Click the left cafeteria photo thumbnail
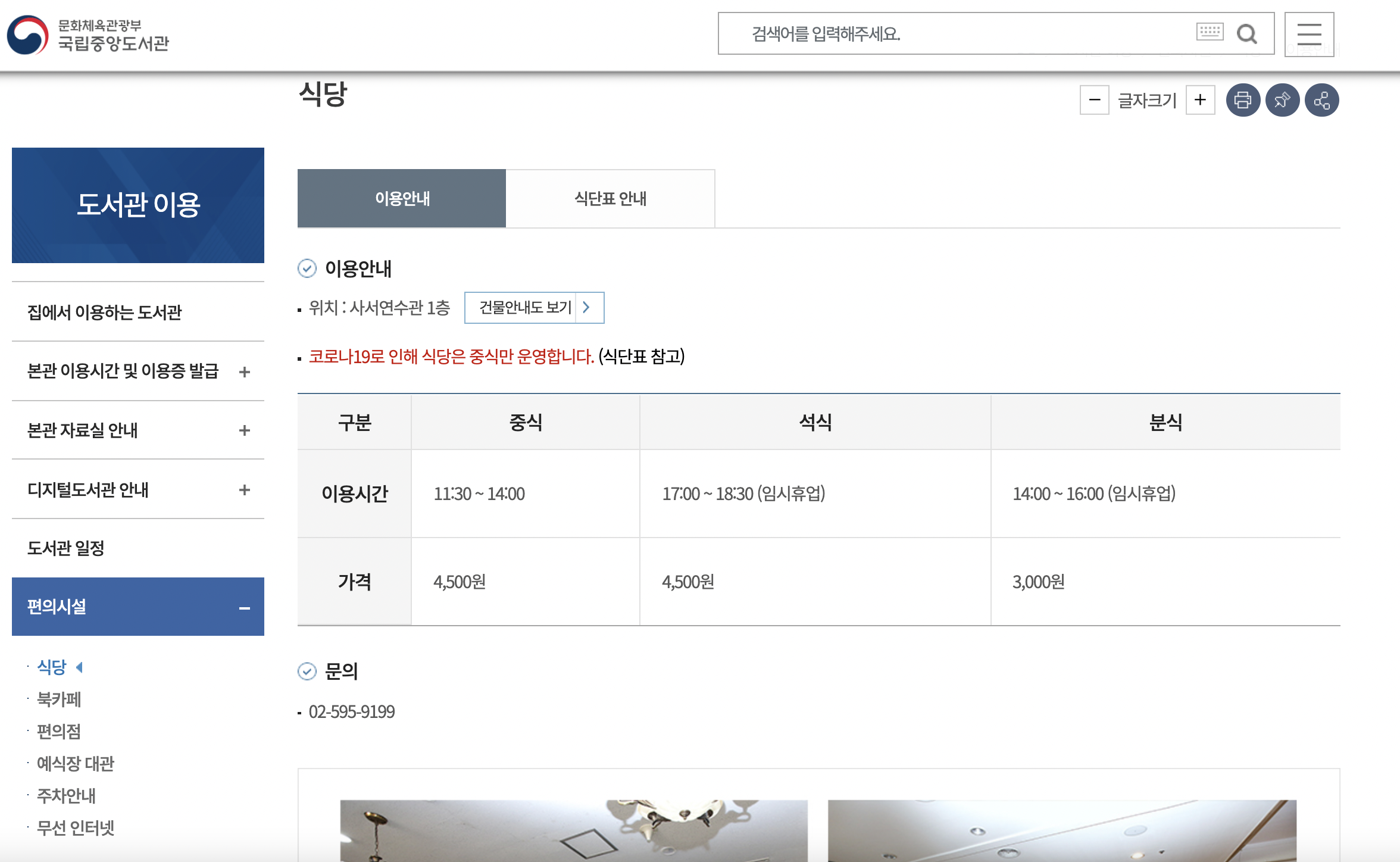 [574, 831]
